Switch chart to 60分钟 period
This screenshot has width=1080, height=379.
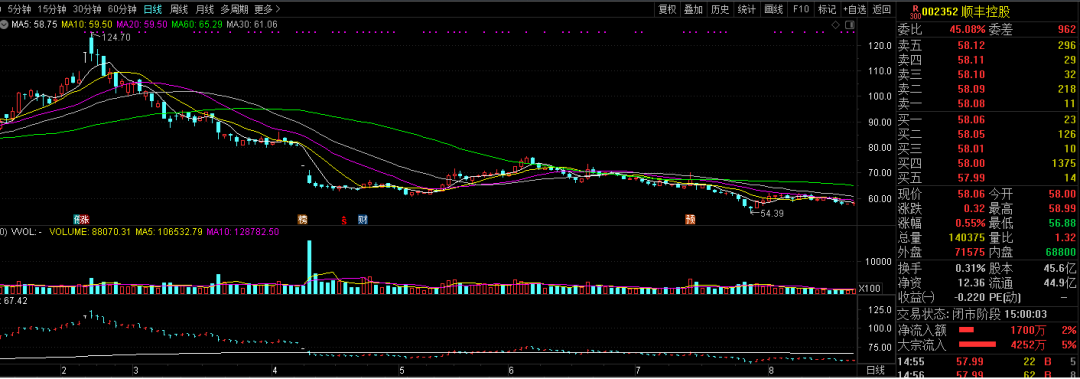[x=123, y=9]
